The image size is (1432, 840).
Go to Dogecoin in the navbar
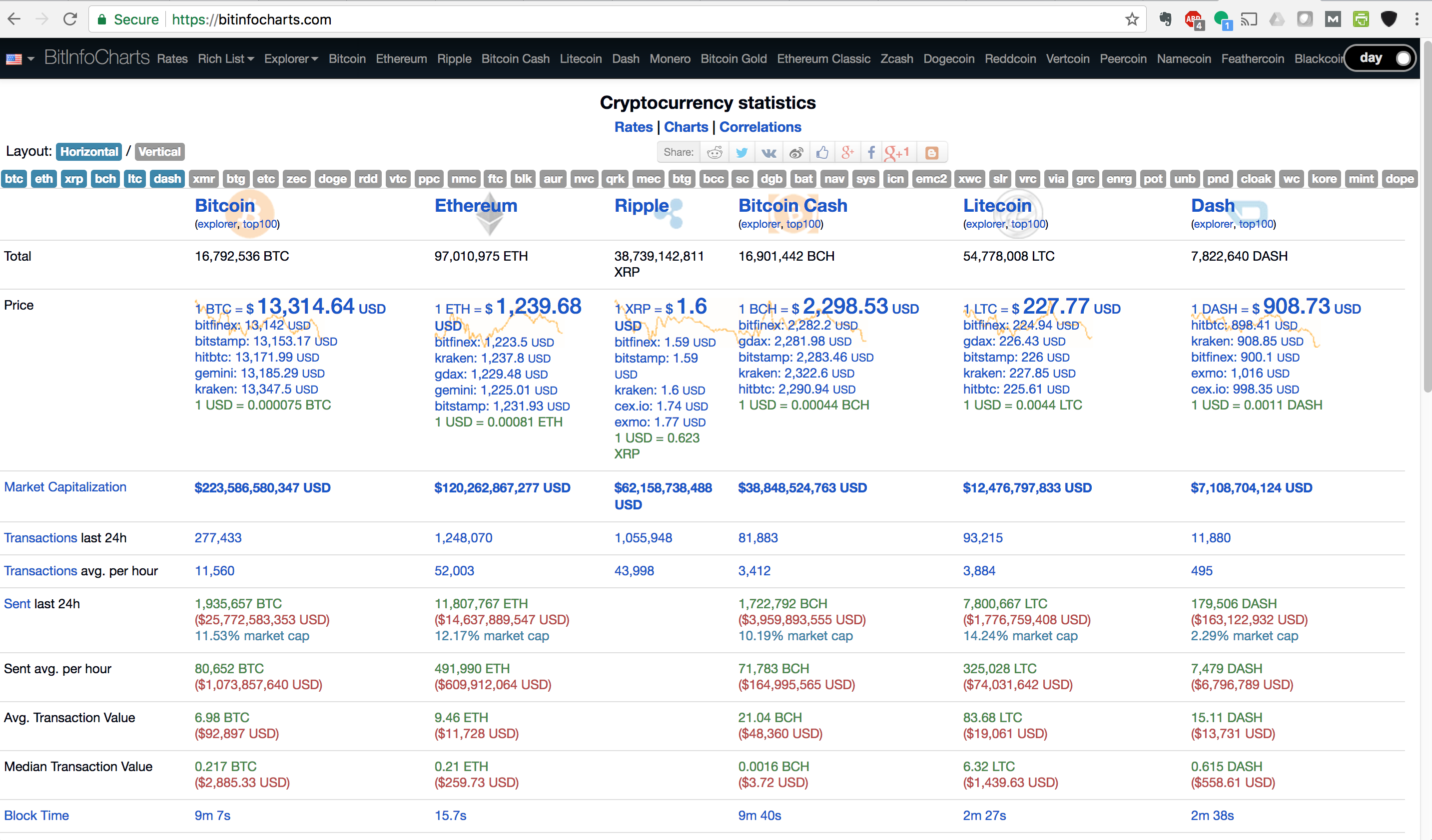click(948, 59)
